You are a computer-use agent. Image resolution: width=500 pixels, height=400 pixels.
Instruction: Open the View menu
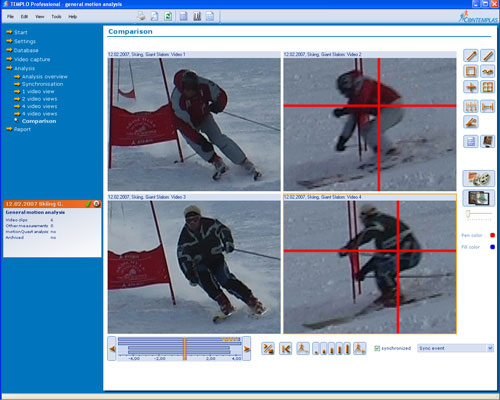click(x=40, y=17)
